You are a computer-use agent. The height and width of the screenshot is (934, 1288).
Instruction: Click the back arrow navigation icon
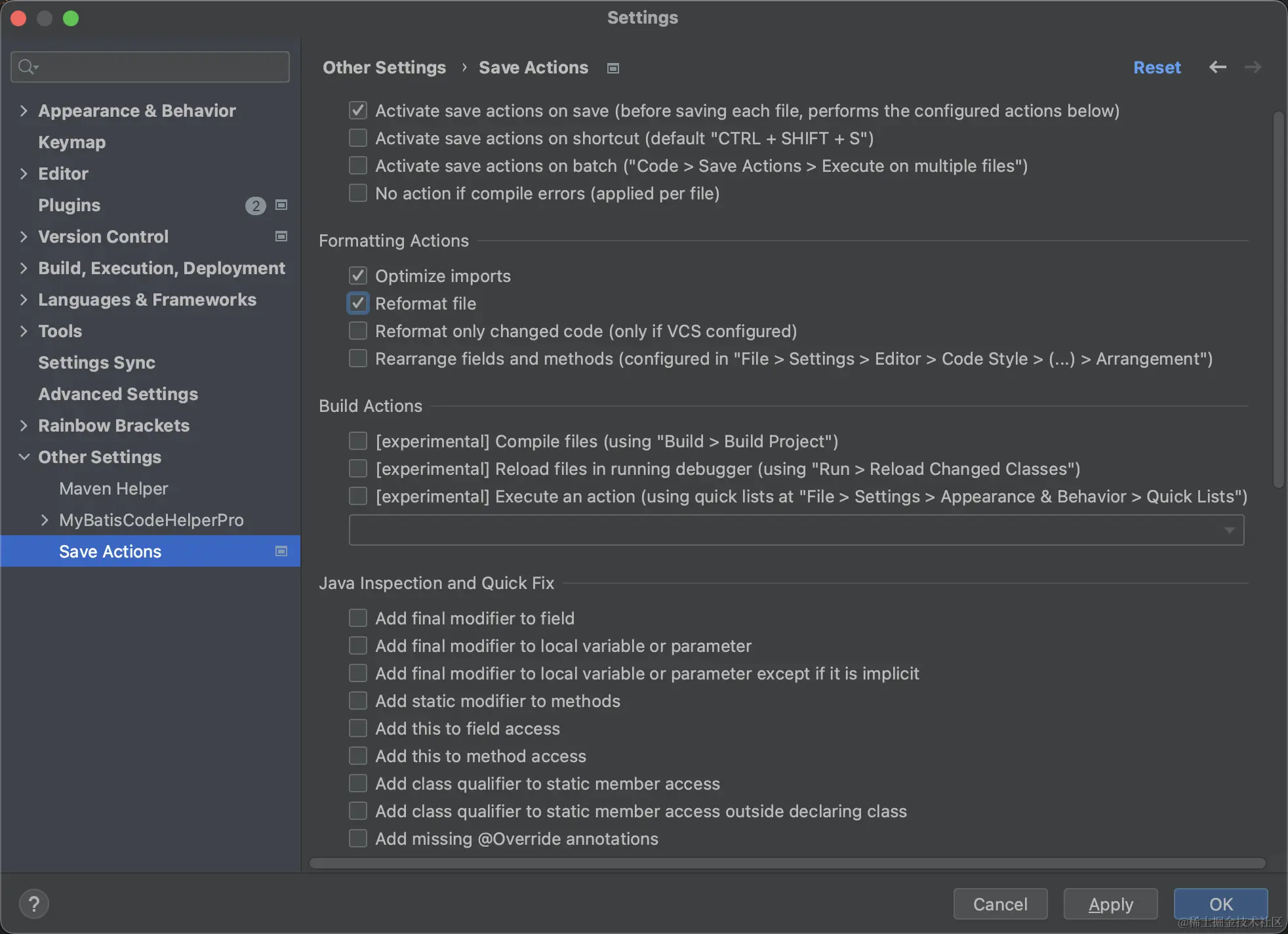pos(1218,67)
